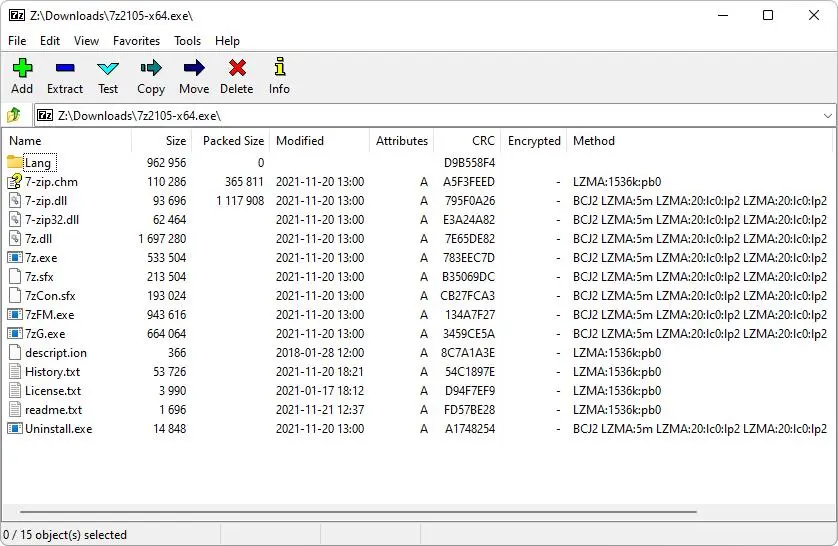Select the Lang folder icon
Image resolution: width=838 pixels, height=546 pixels.
tap(14, 162)
